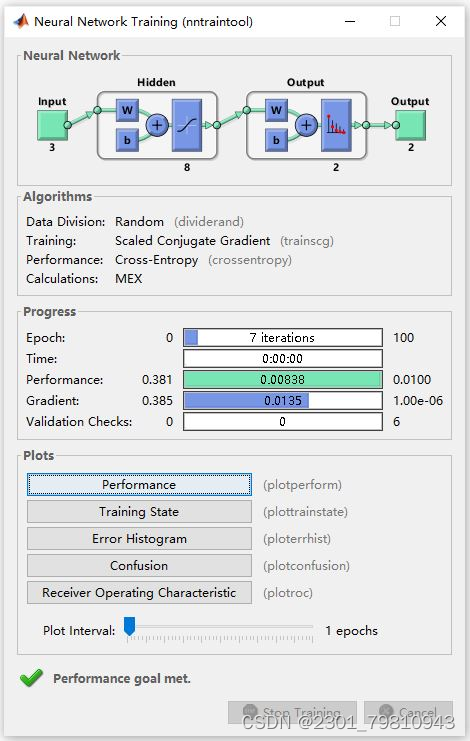
Task: Click the '1 epochs' interval value
Action: click(x=351, y=631)
